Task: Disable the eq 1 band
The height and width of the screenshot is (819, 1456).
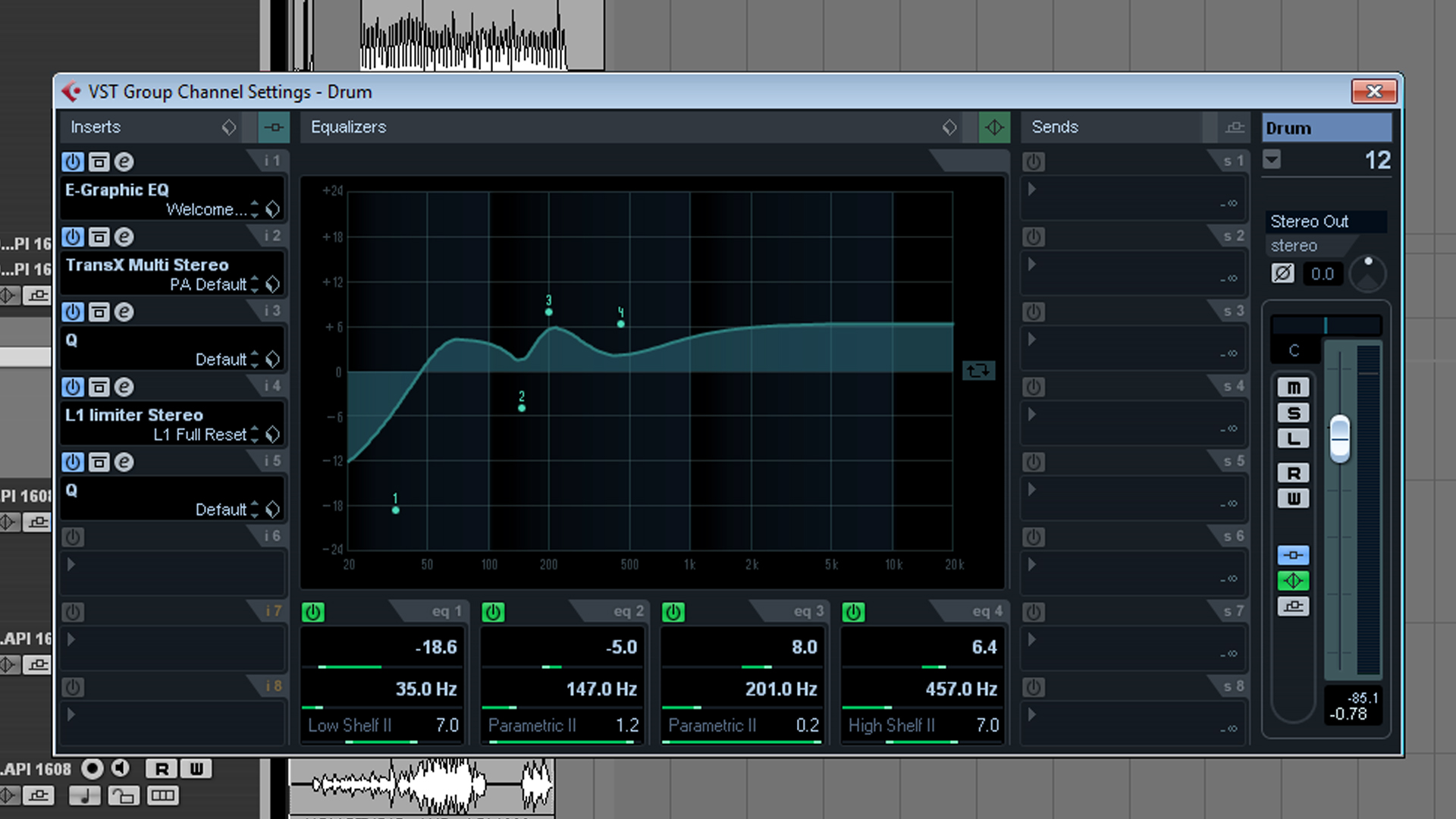Action: pyautogui.click(x=313, y=612)
